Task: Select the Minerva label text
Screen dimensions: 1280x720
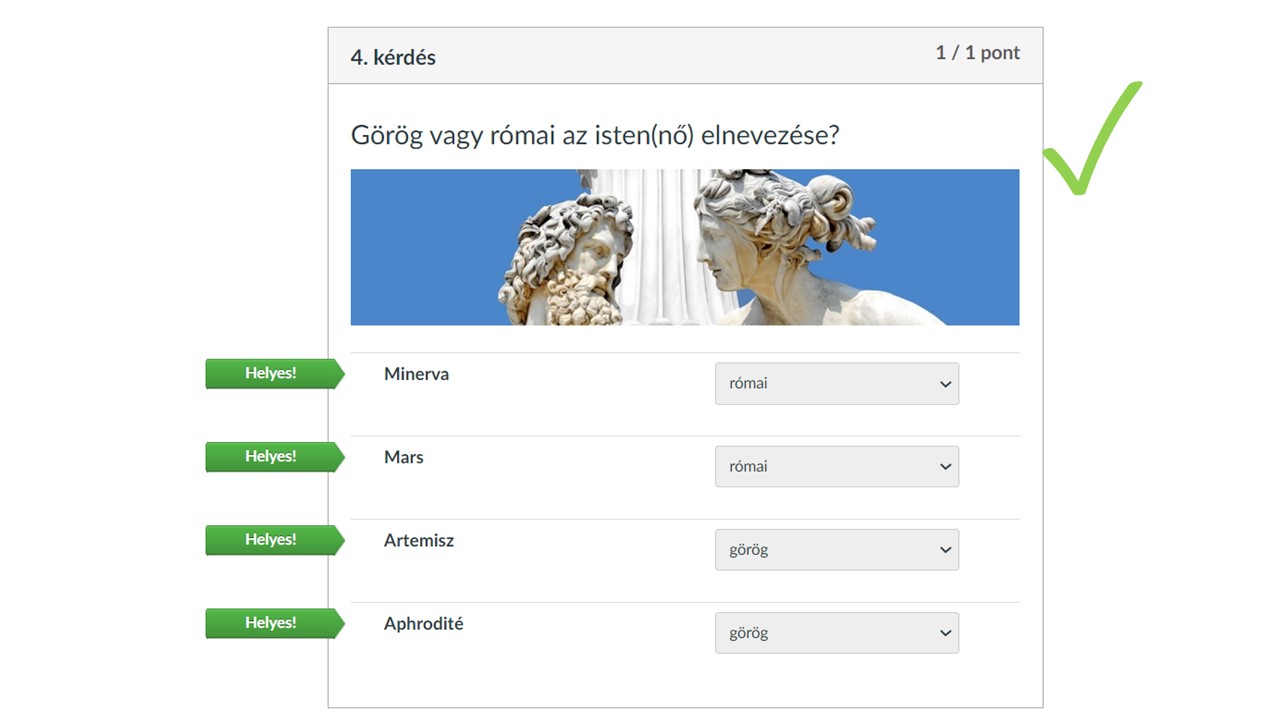Action: tap(416, 374)
